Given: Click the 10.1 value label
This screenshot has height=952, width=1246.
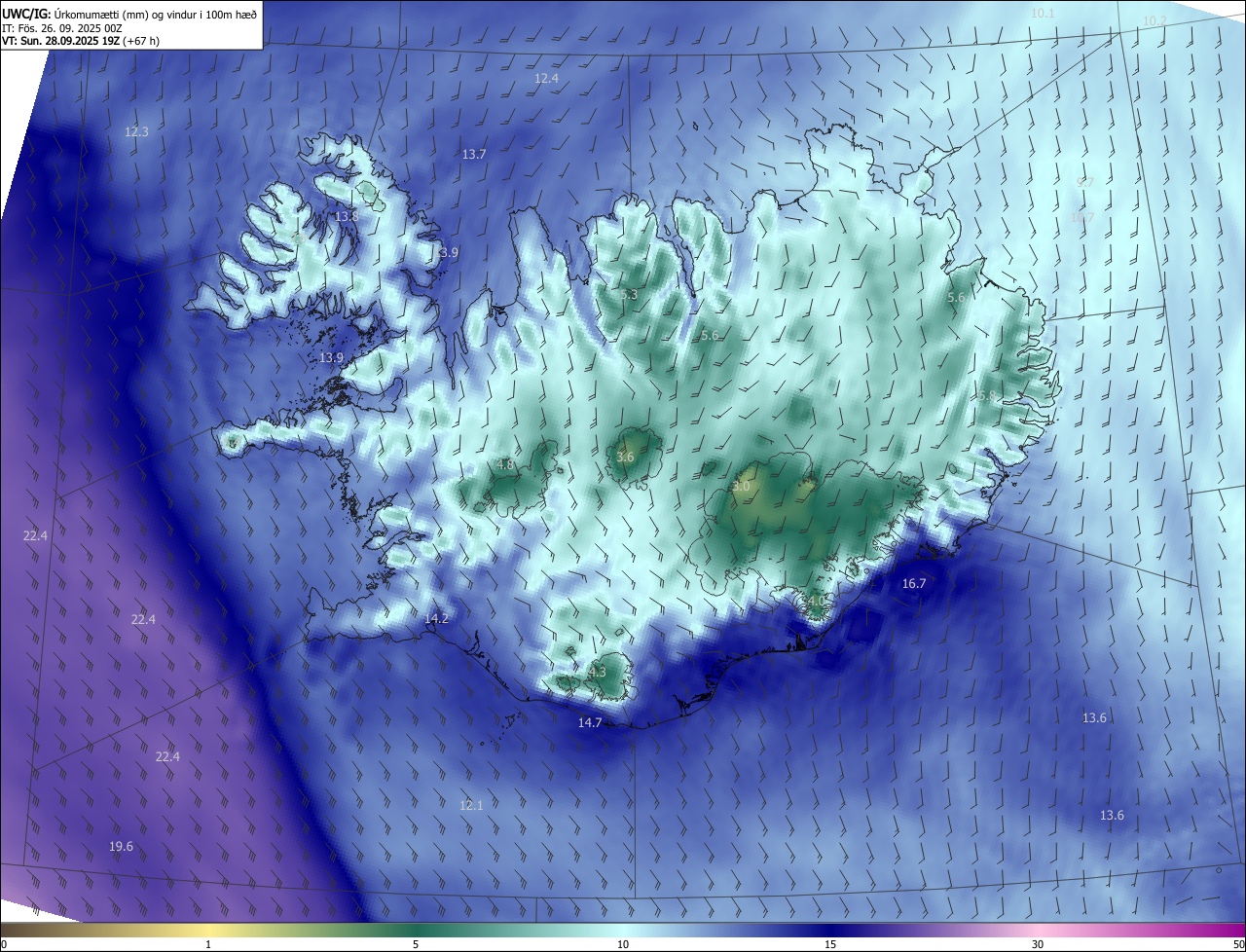Looking at the screenshot, I should (1043, 13).
